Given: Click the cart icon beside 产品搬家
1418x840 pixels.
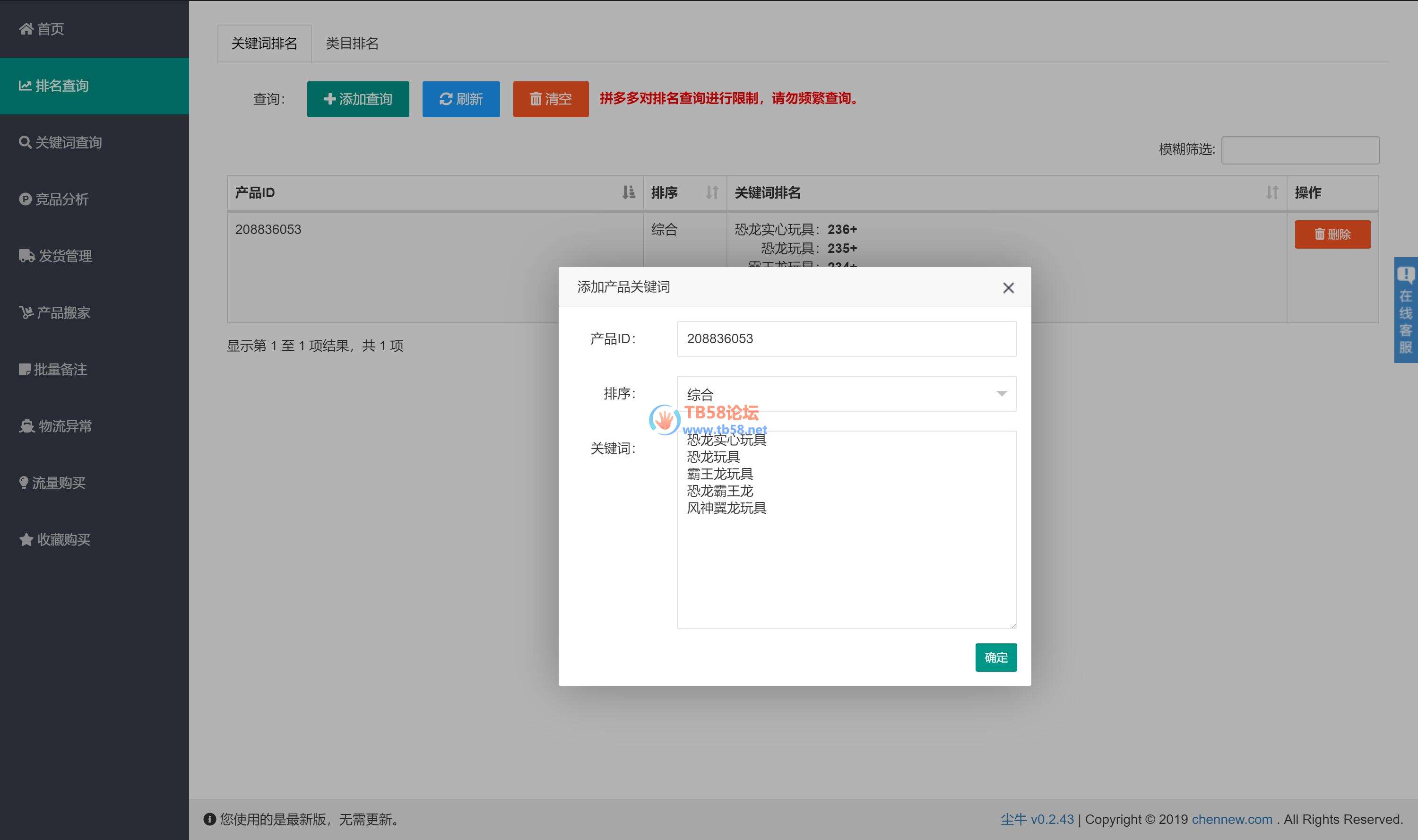Looking at the screenshot, I should 26,312.
